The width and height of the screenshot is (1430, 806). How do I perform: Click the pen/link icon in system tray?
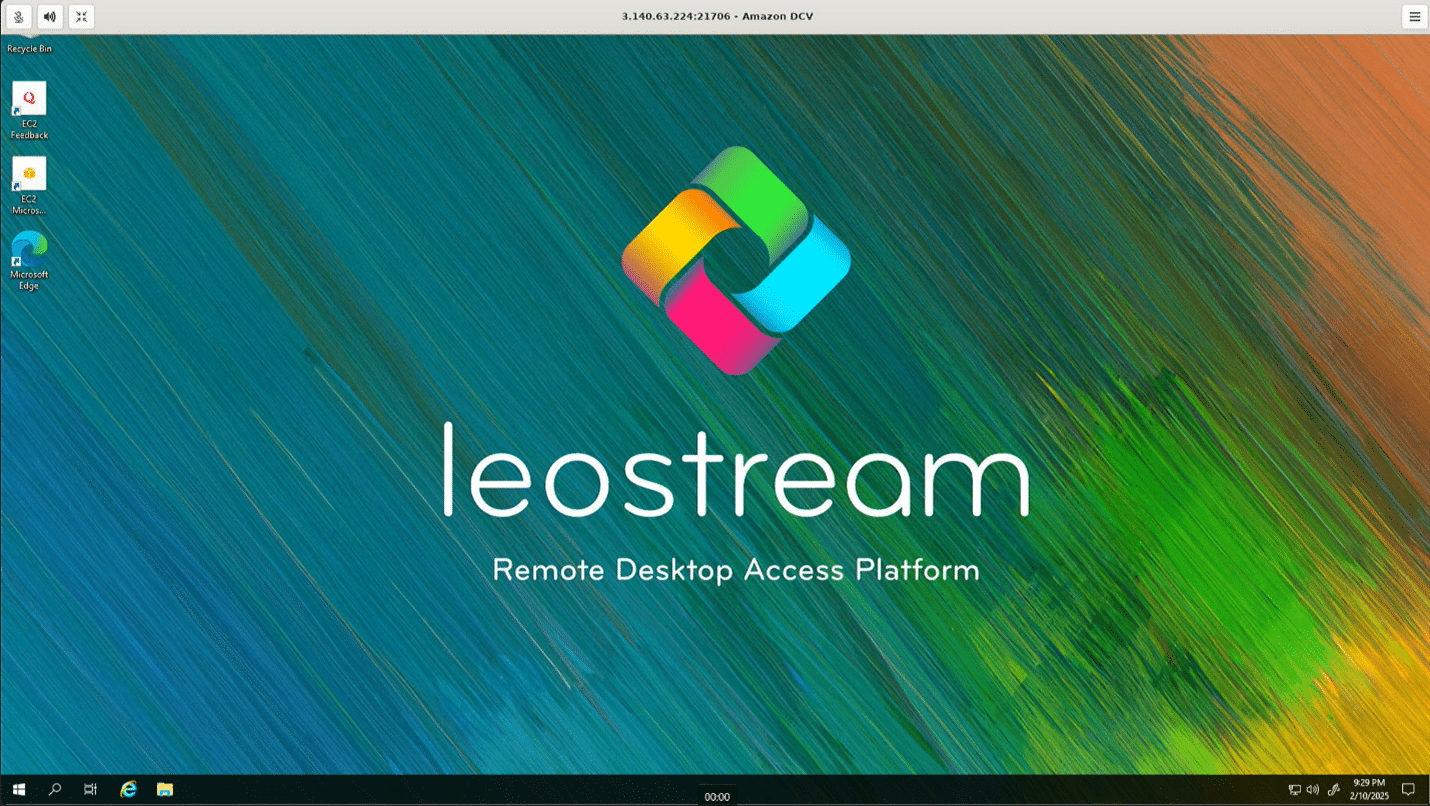(x=1333, y=790)
